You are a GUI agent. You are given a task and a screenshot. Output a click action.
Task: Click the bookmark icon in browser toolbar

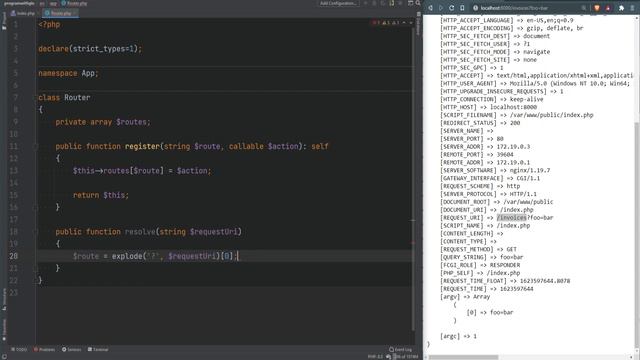[x=462, y=8]
